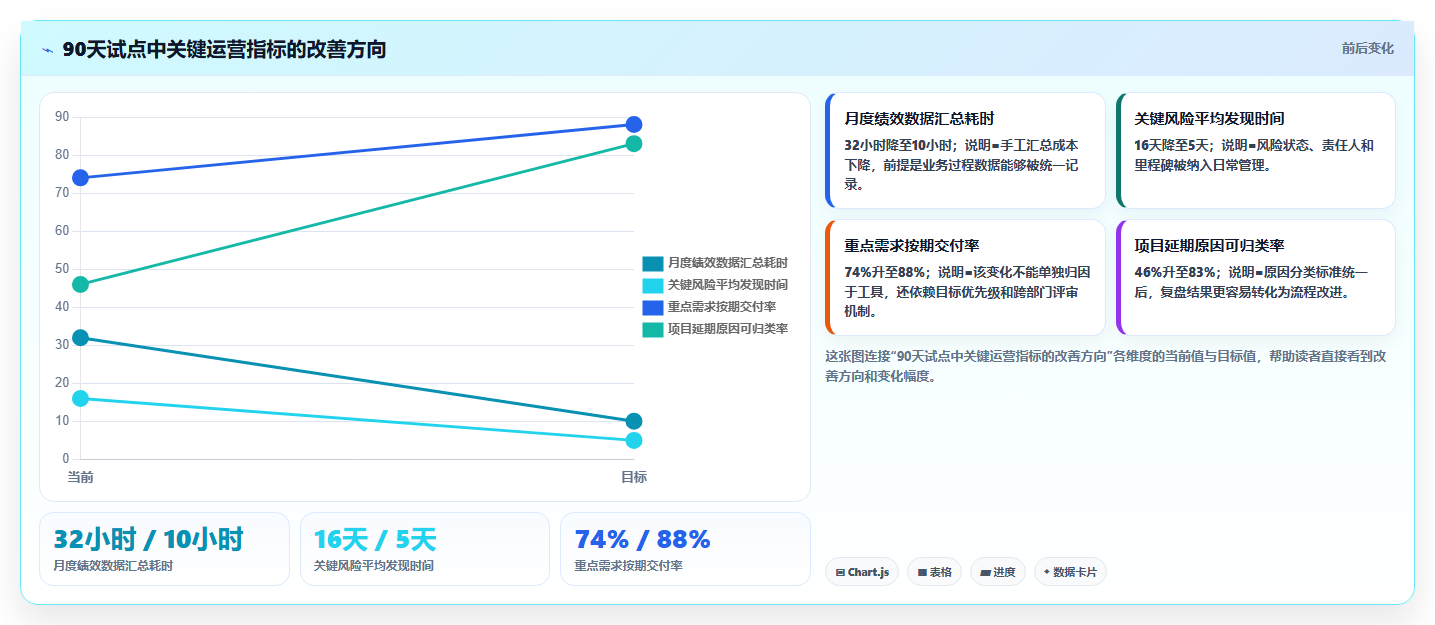1435x625 pixels.
Task: Toggle 重点需求按期交付率 legend swatch
Action: 652,307
